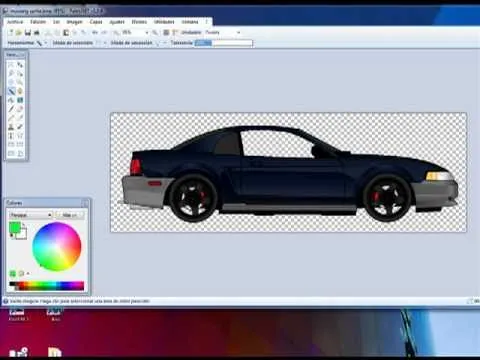Select the Rounded Rectangle tool
The height and width of the screenshot is (360, 480).
click(20, 145)
